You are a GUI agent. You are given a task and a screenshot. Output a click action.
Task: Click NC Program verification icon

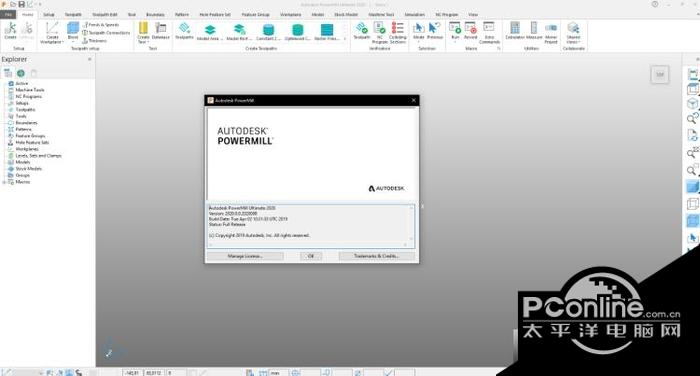coord(379,33)
